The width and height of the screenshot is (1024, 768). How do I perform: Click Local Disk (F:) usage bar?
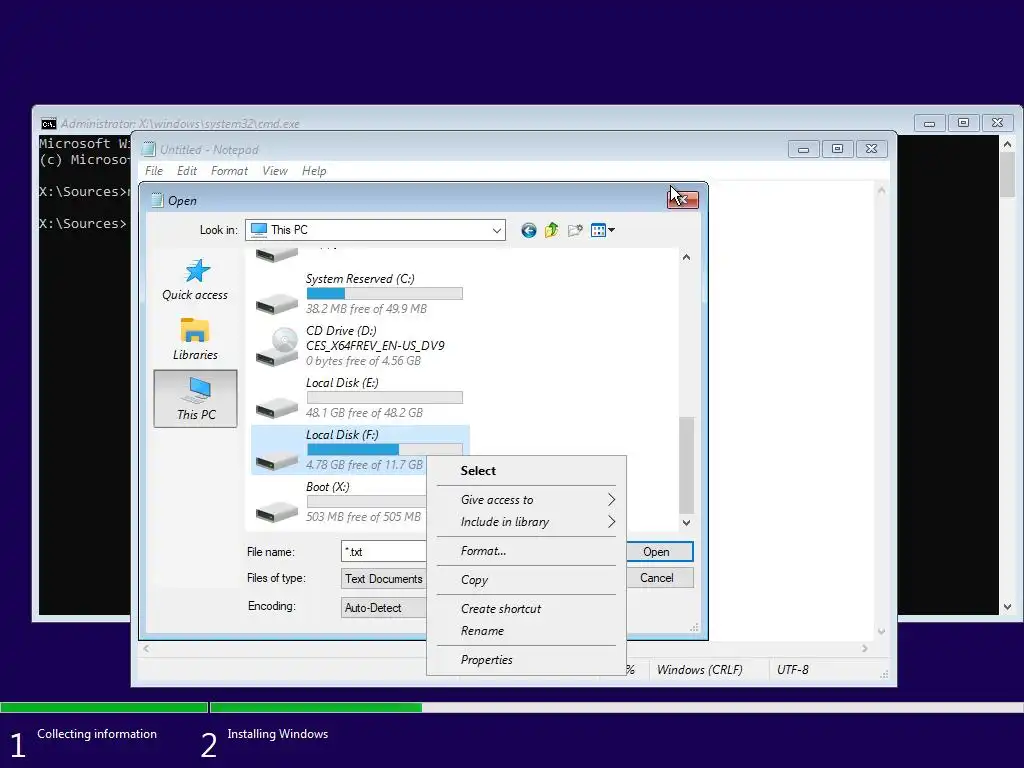tap(385, 449)
